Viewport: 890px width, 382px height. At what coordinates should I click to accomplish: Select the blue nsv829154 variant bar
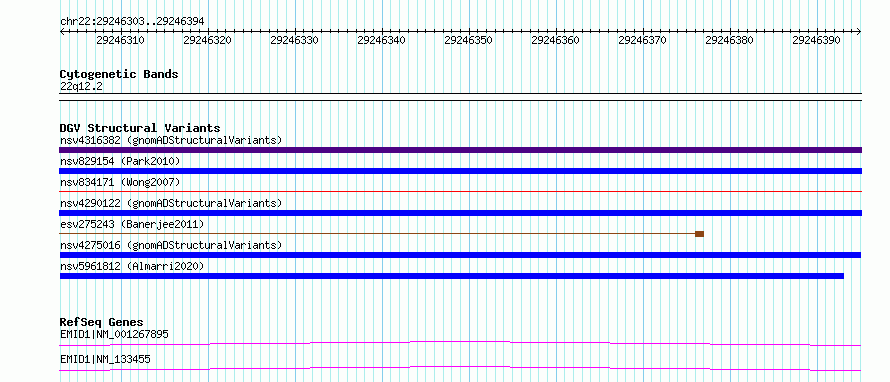coord(460,171)
